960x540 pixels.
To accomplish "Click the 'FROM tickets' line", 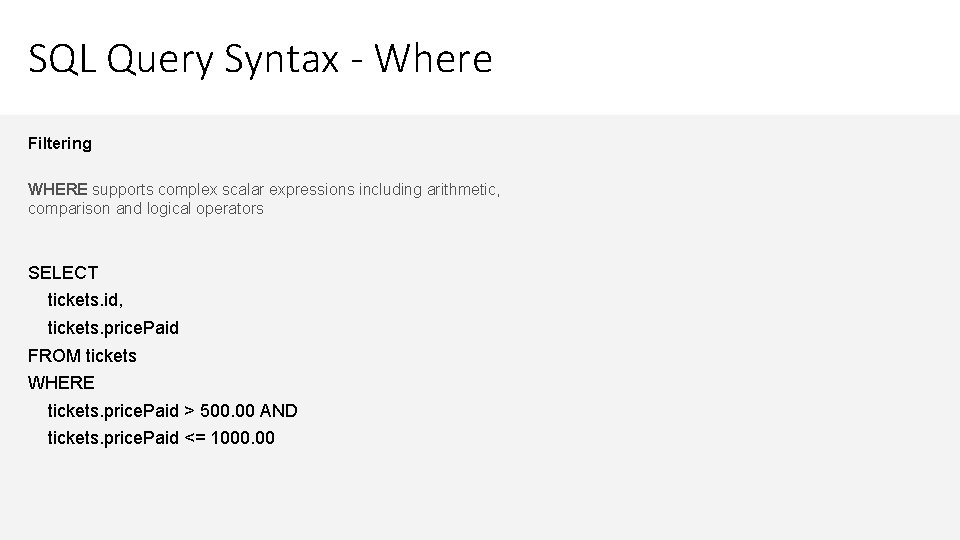I will (82, 355).
